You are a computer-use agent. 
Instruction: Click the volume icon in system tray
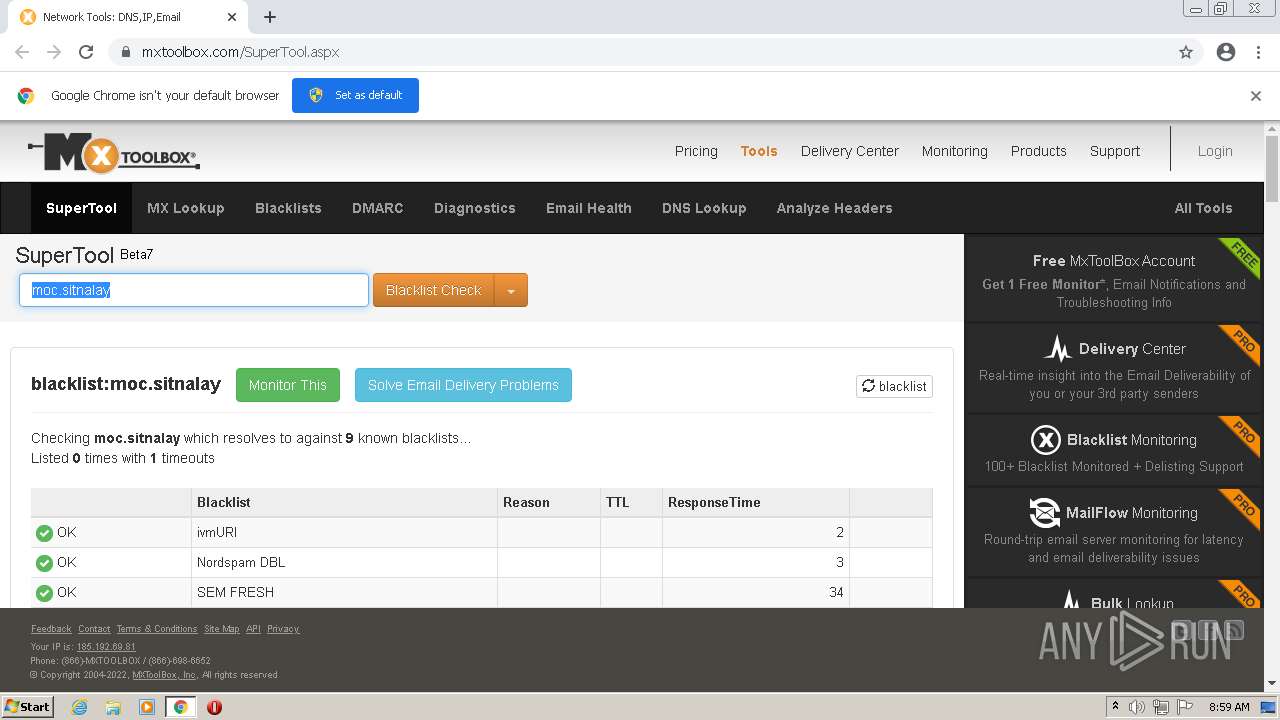click(1137, 707)
